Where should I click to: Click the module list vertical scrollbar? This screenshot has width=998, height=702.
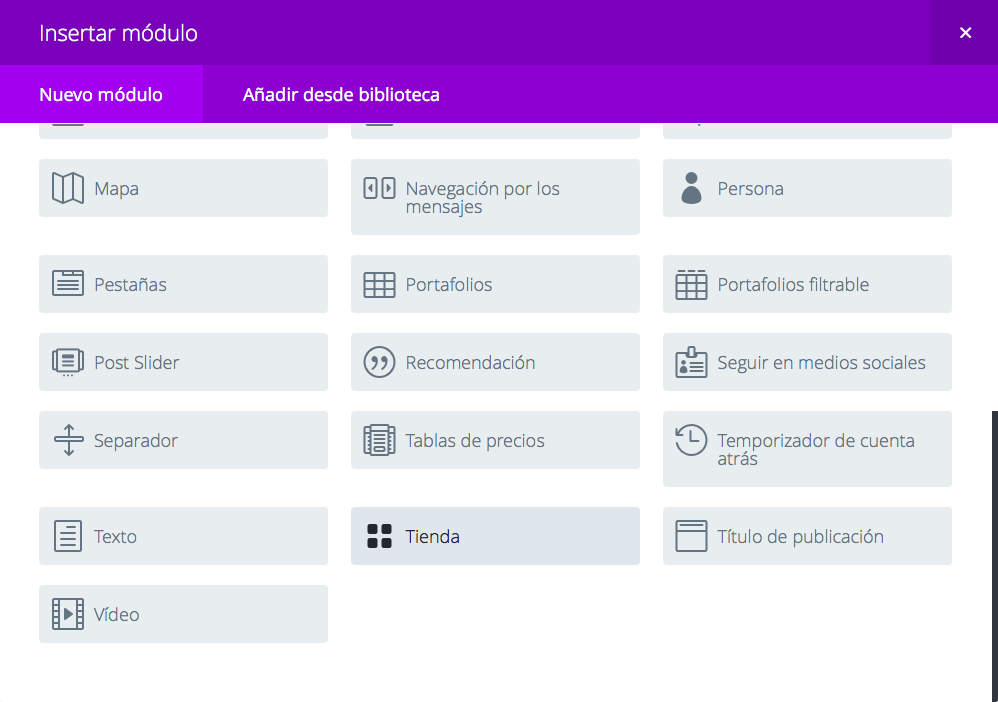click(995, 556)
